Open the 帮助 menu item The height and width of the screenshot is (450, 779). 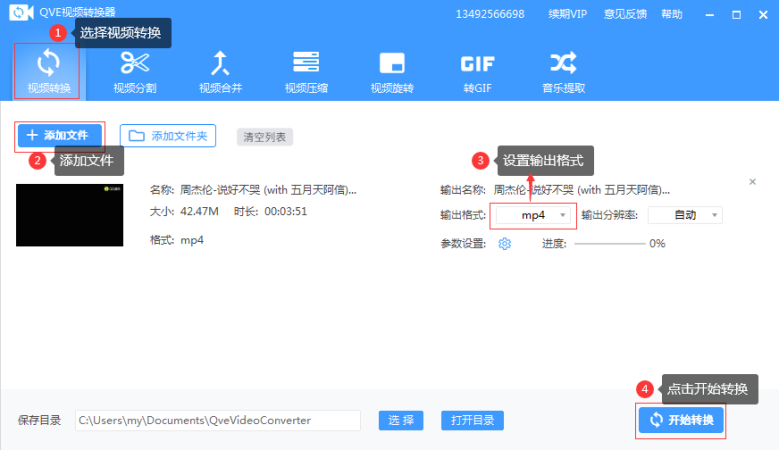point(672,14)
